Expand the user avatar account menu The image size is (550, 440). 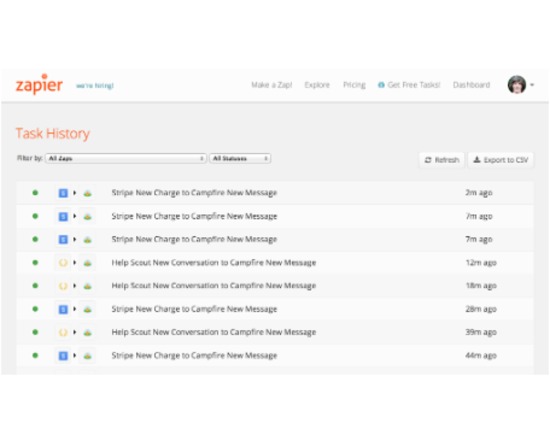(521, 85)
